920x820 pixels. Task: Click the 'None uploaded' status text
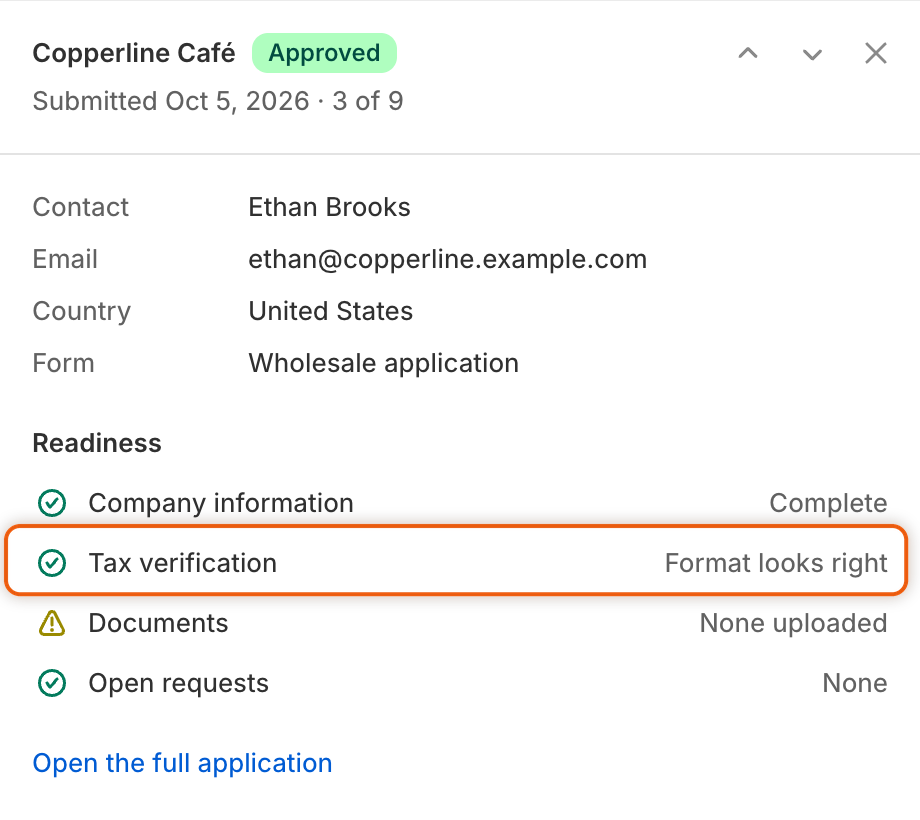793,623
